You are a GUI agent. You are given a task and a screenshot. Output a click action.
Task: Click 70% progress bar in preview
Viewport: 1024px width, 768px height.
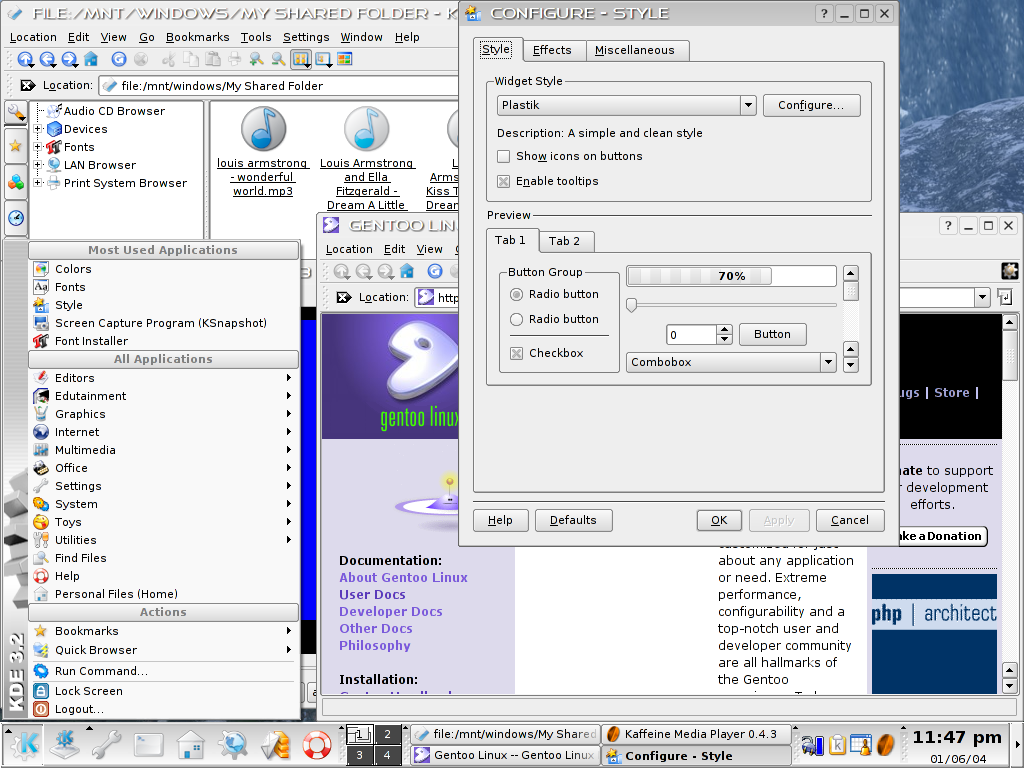[x=731, y=276]
